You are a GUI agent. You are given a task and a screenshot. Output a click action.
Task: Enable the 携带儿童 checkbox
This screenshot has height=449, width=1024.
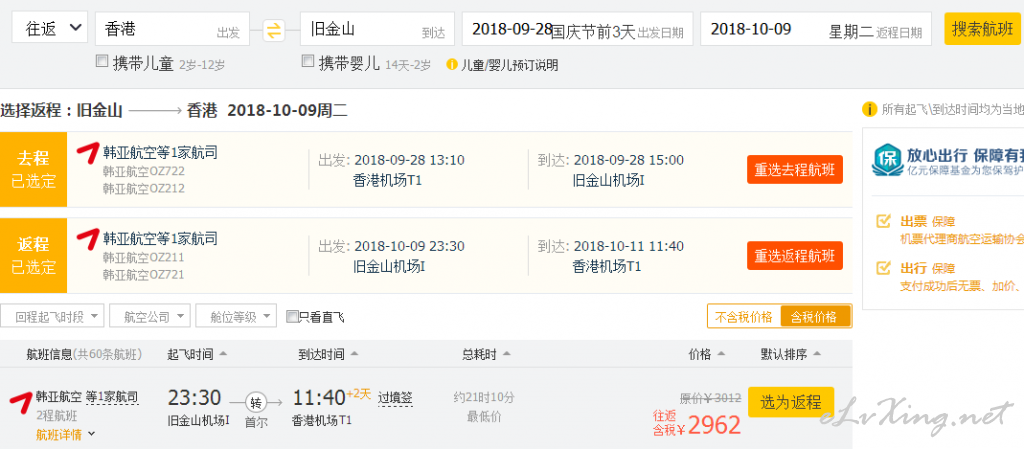coord(102,61)
